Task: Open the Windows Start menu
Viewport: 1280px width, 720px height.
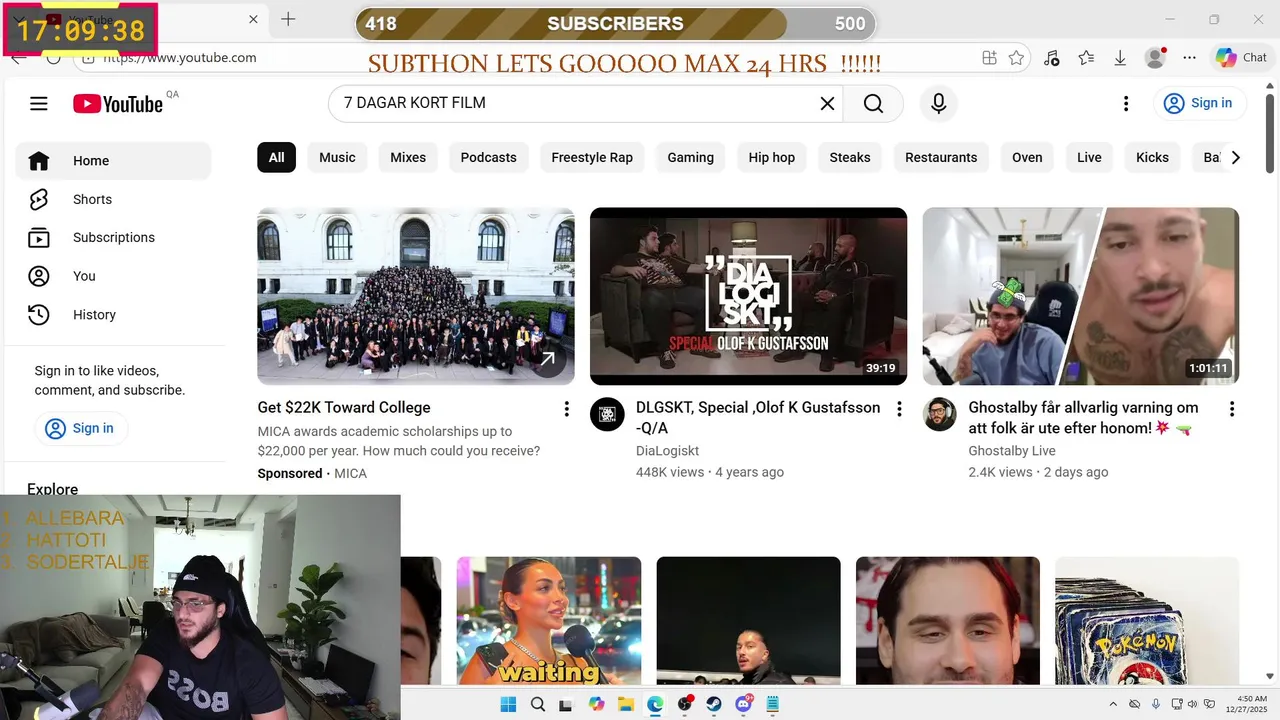Action: [x=508, y=704]
